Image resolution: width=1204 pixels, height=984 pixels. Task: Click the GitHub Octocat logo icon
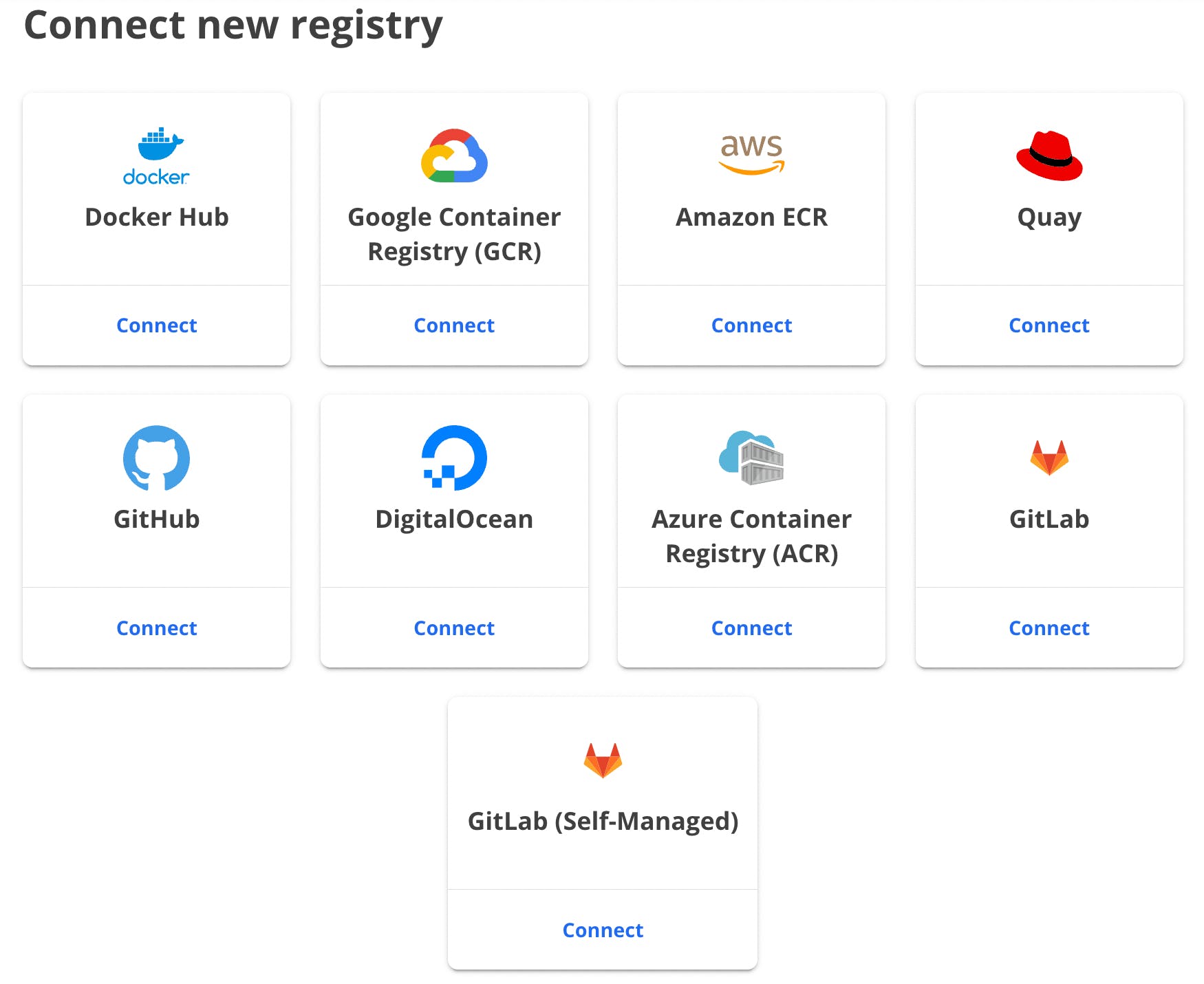click(x=157, y=458)
